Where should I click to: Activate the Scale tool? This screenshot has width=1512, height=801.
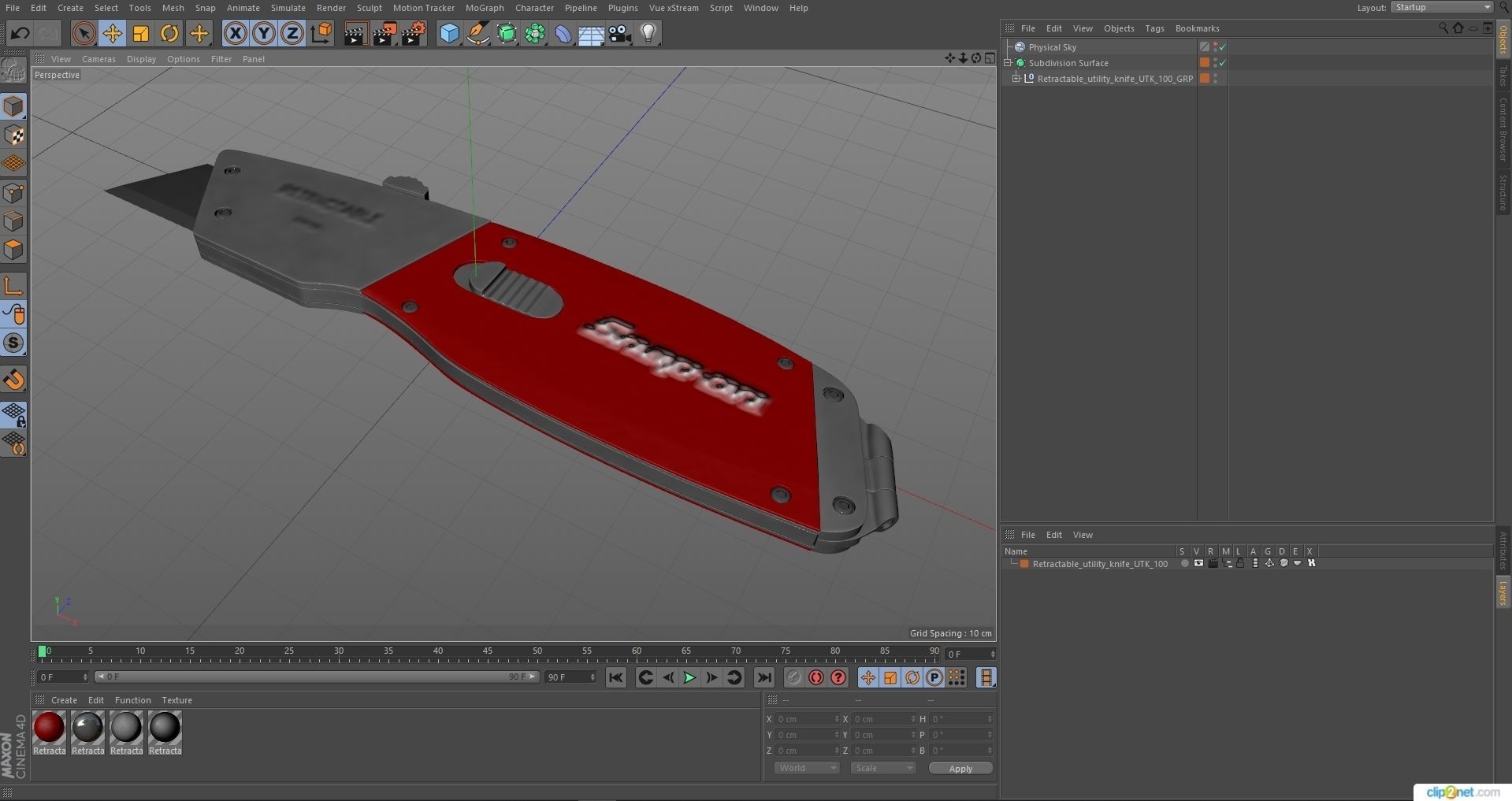tap(141, 33)
